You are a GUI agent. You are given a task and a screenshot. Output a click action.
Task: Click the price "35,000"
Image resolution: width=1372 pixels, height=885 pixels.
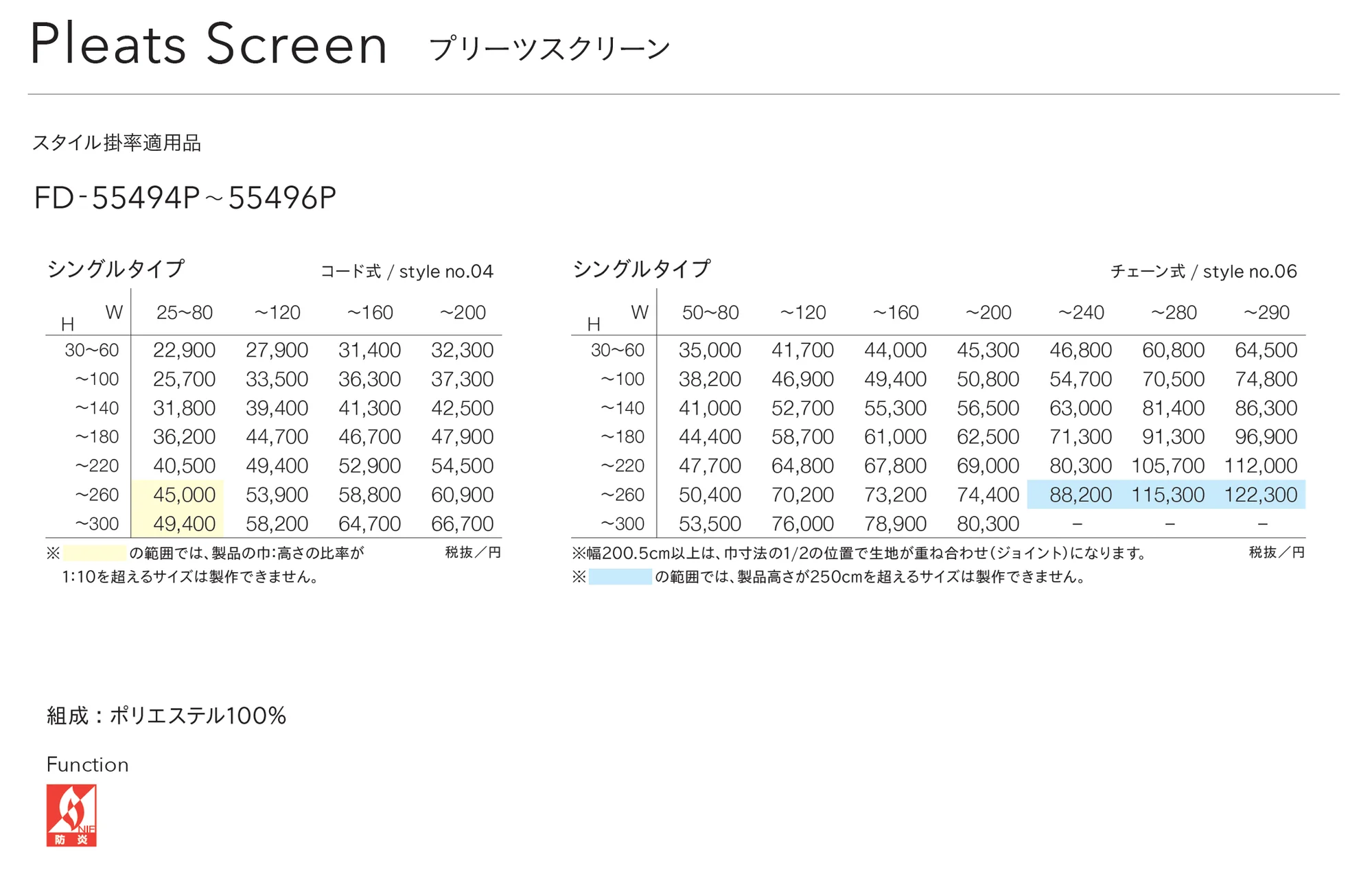(710, 351)
